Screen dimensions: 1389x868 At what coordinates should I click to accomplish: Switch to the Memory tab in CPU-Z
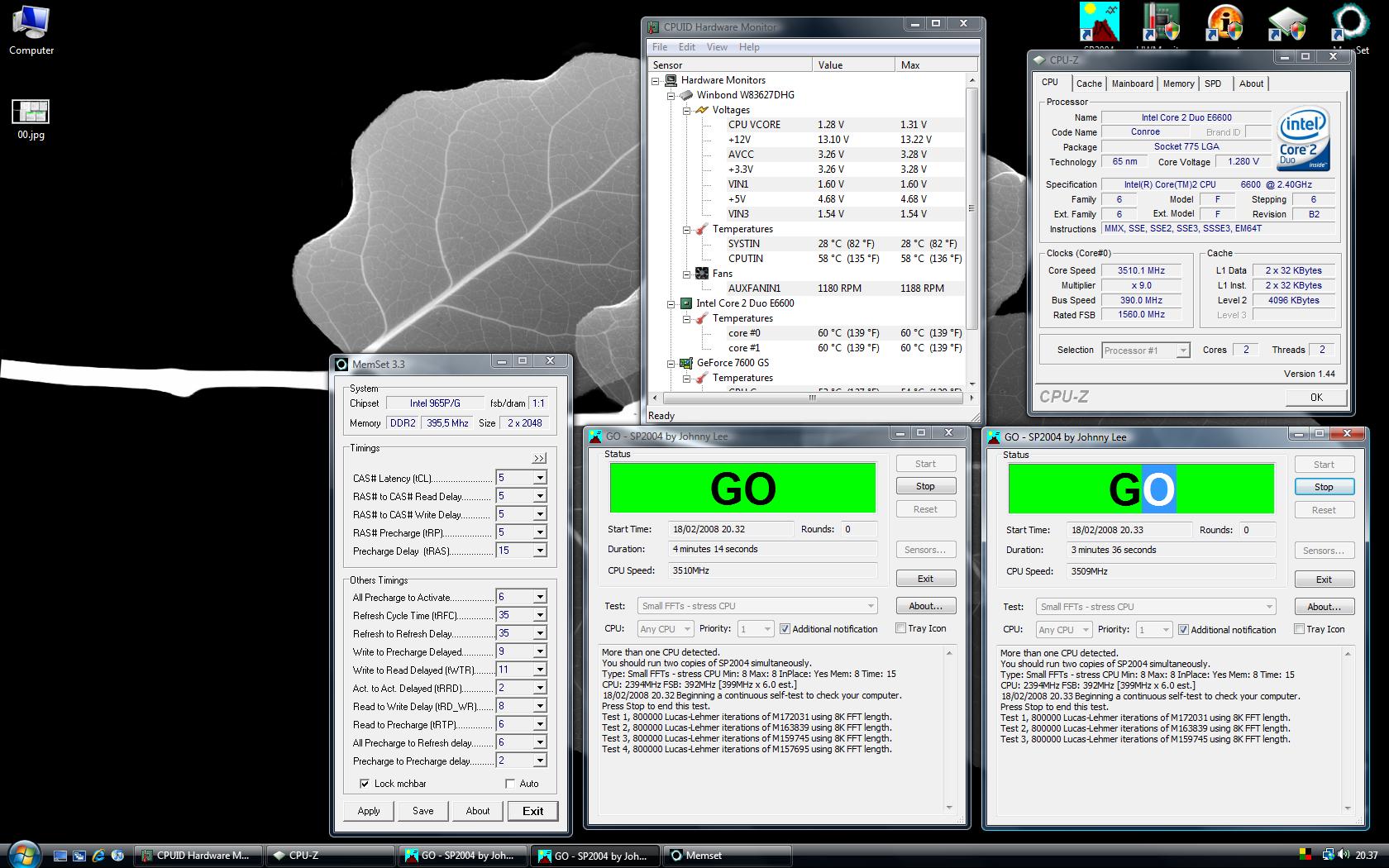point(1178,83)
